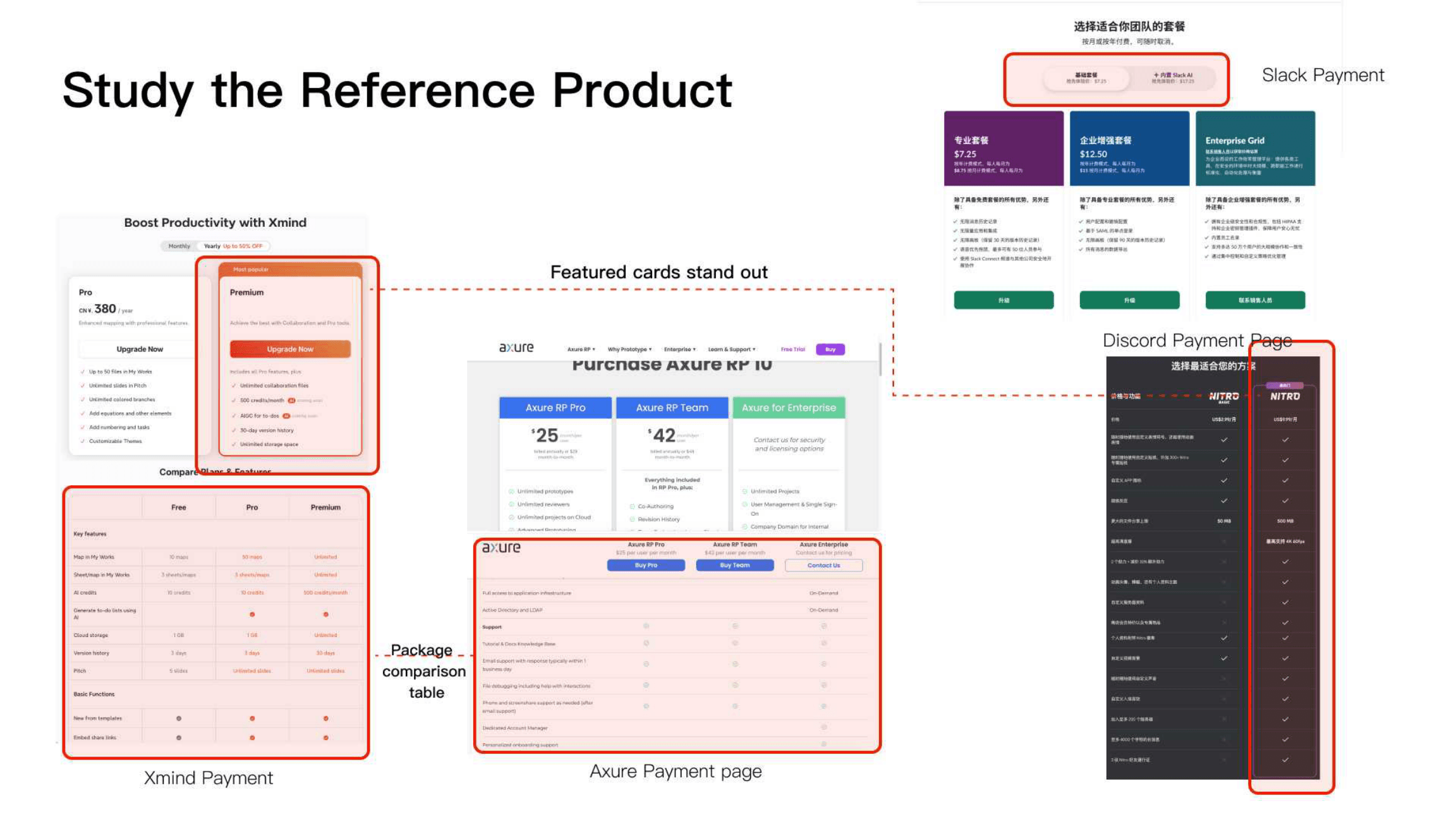Viewport: 1456px width, 819px height.
Task: Click the 'Revision History' feature in Team card
Action: tap(658, 519)
